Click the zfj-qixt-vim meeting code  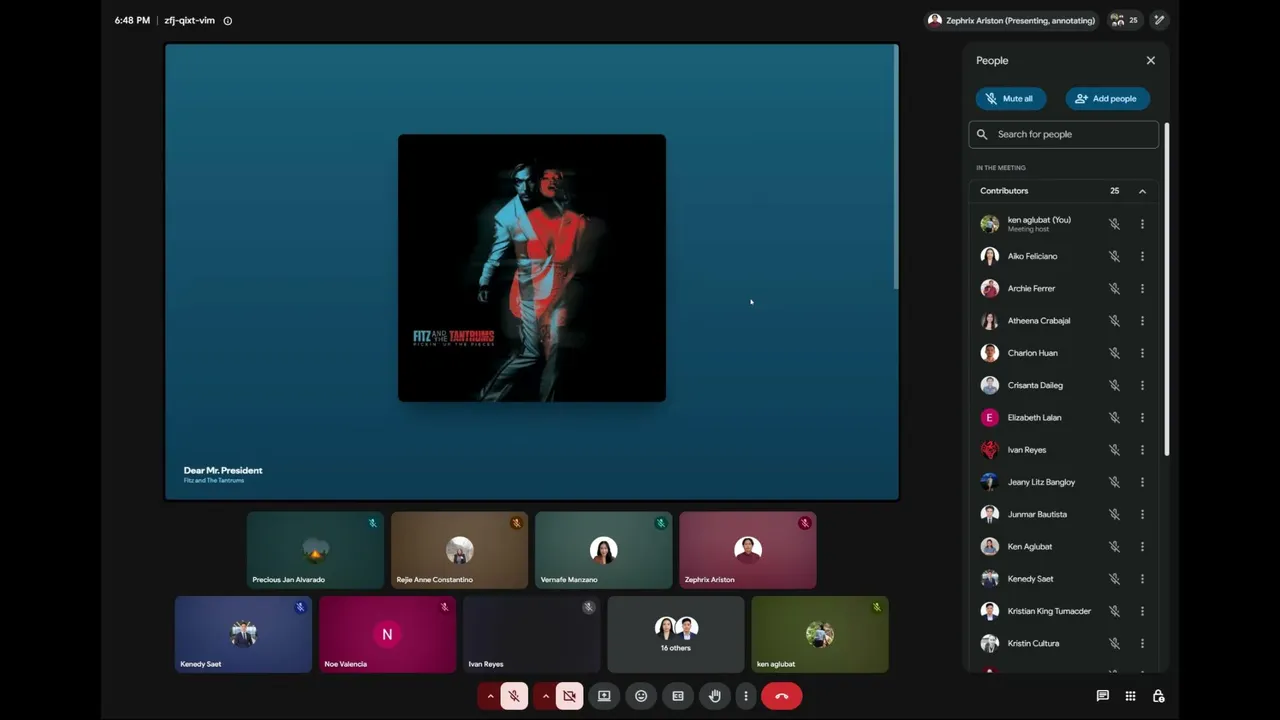point(189,20)
